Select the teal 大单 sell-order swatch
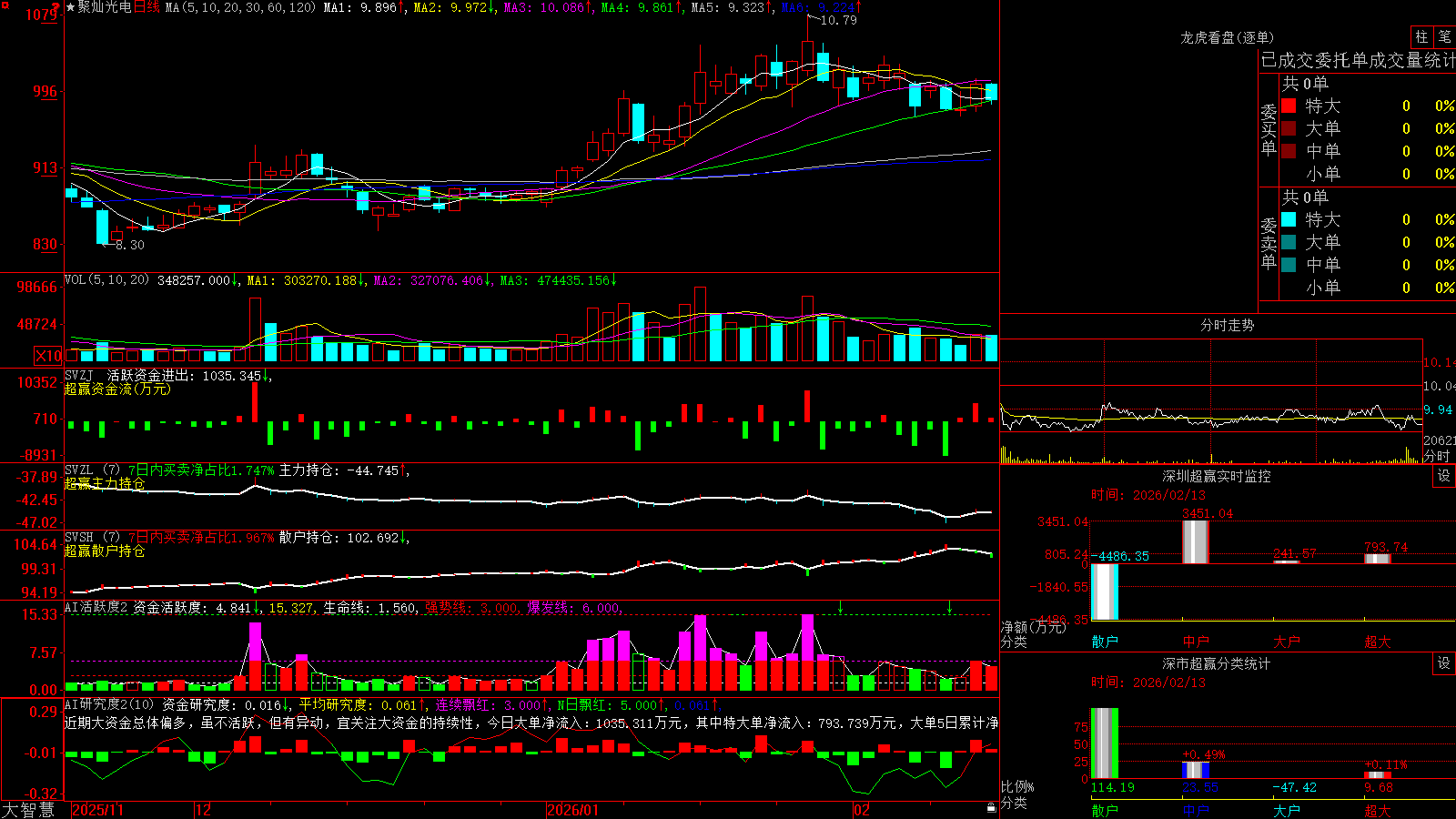Screen dimensions: 1456x819 1289,242
